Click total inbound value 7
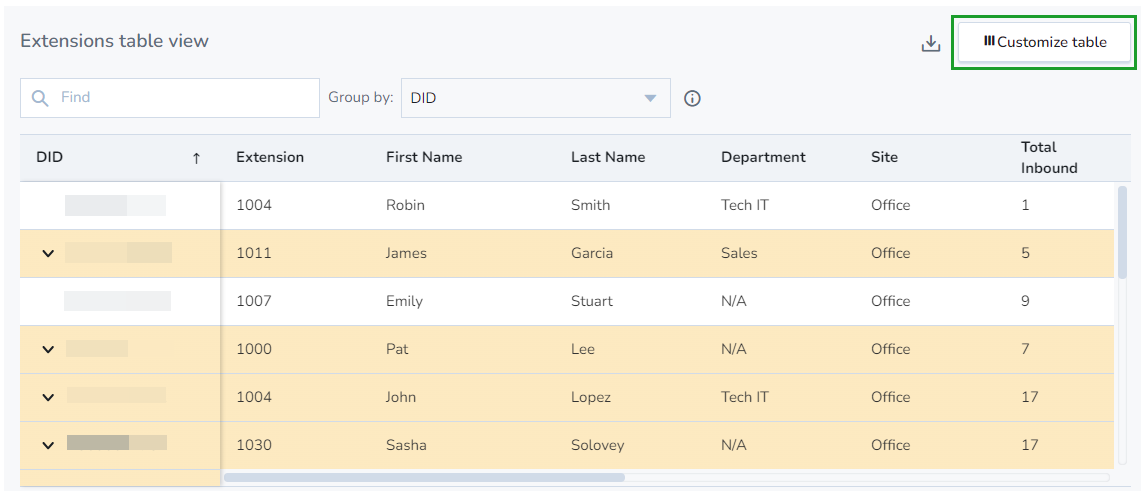 (x=1025, y=349)
